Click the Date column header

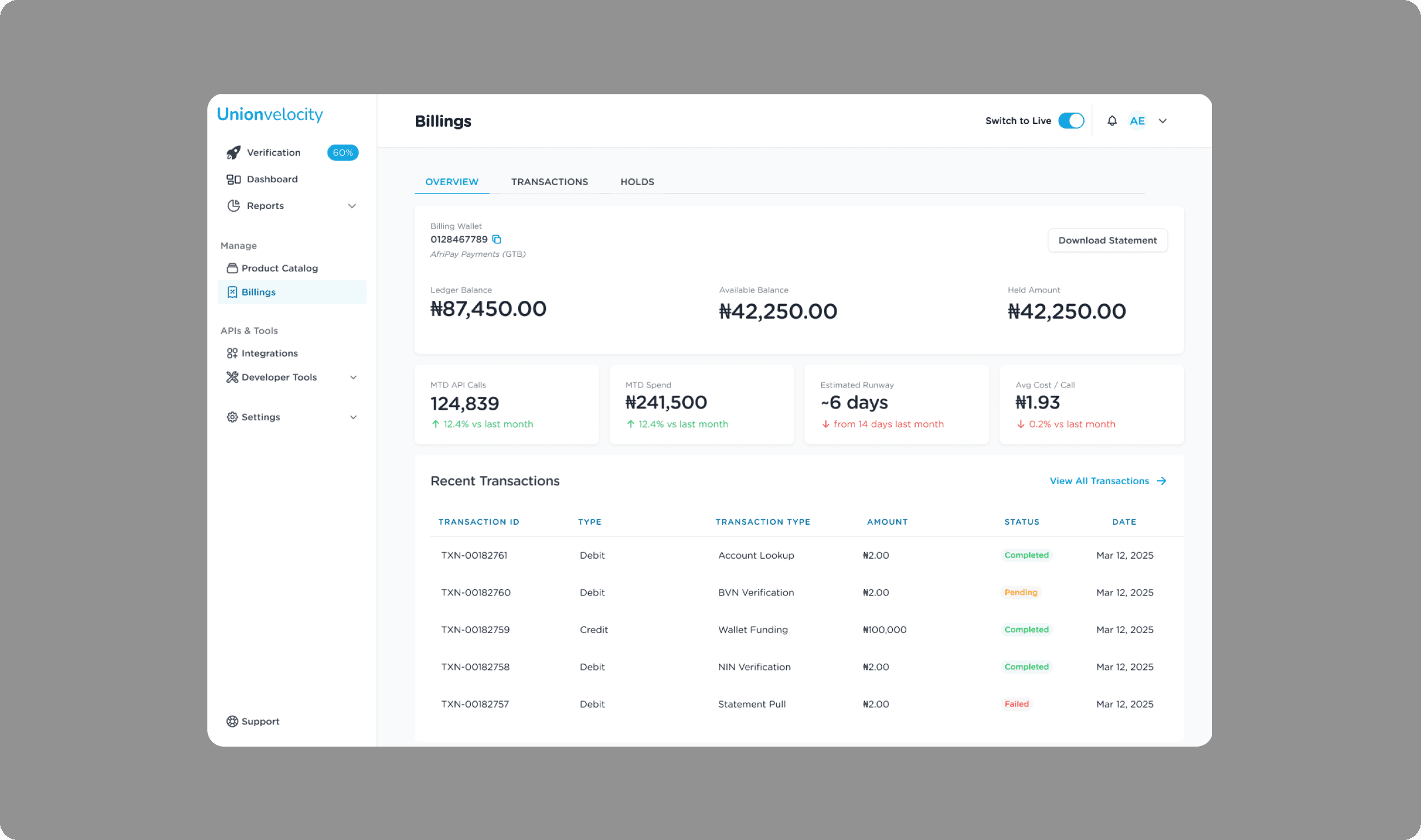point(1125,522)
